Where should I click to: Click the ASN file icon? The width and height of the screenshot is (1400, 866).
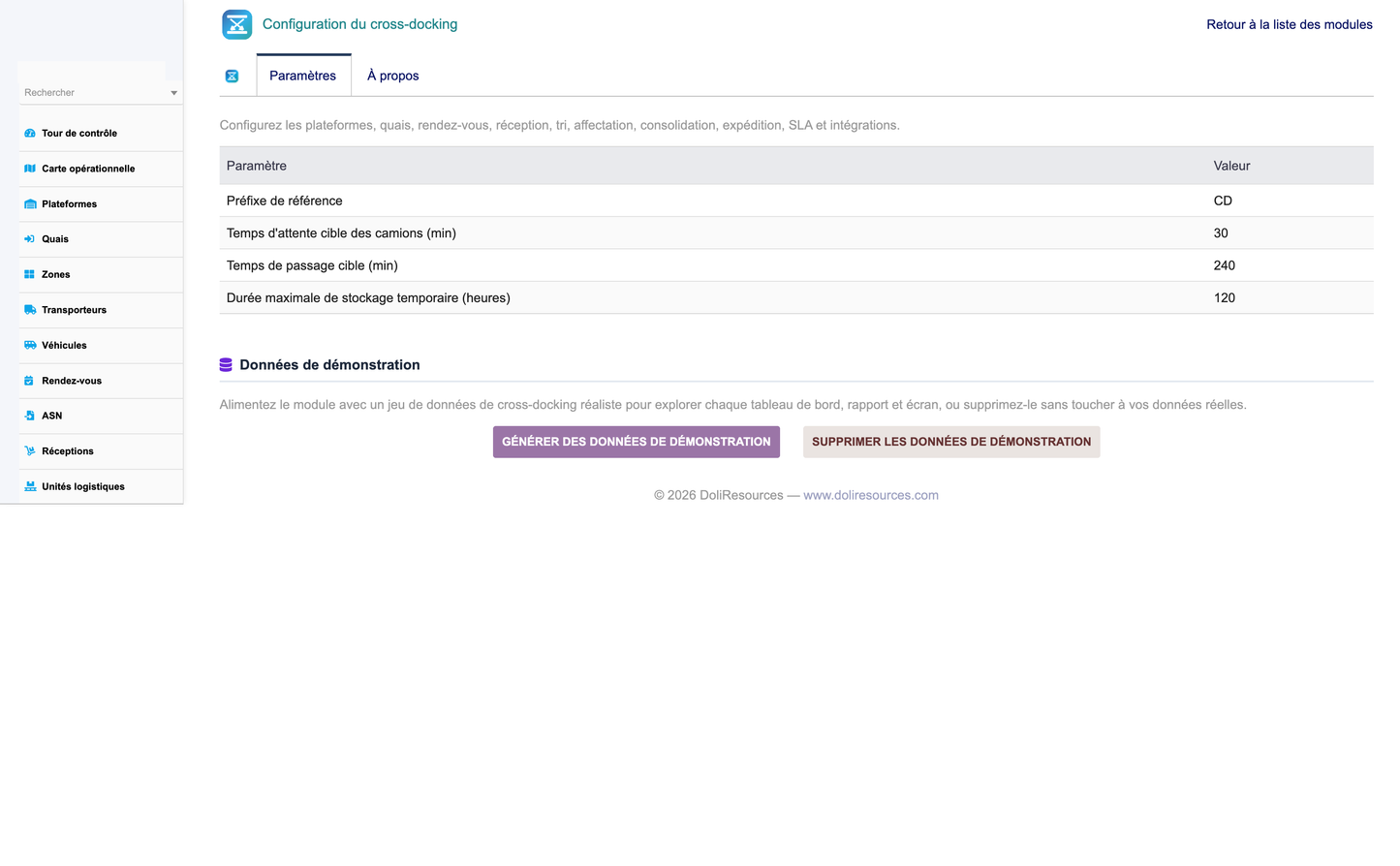coord(30,416)
